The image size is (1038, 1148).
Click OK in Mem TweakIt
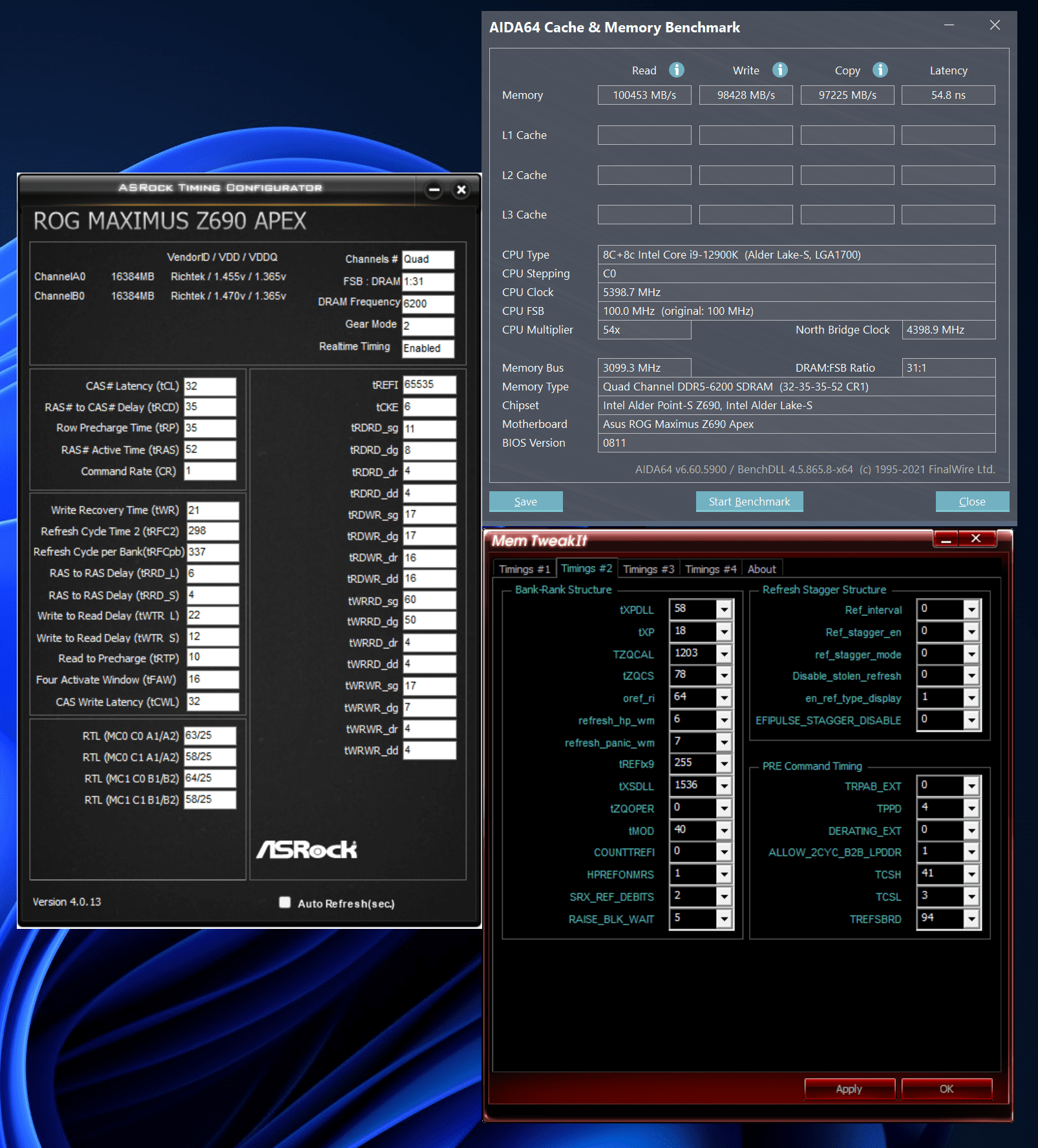pyautogui.click(x=947, y=1089)
